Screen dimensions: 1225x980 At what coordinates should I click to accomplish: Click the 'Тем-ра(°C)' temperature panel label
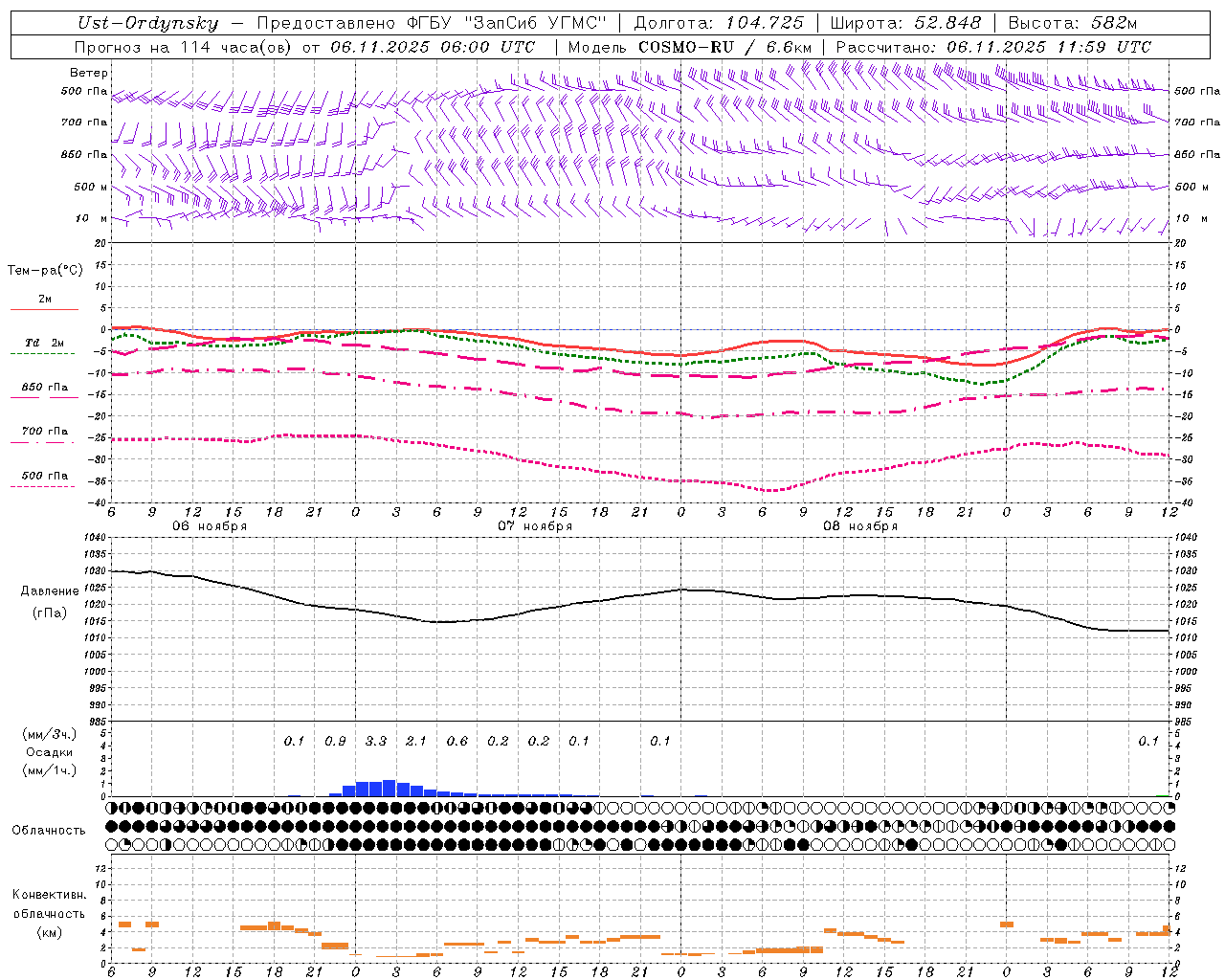tap(45, 271)
